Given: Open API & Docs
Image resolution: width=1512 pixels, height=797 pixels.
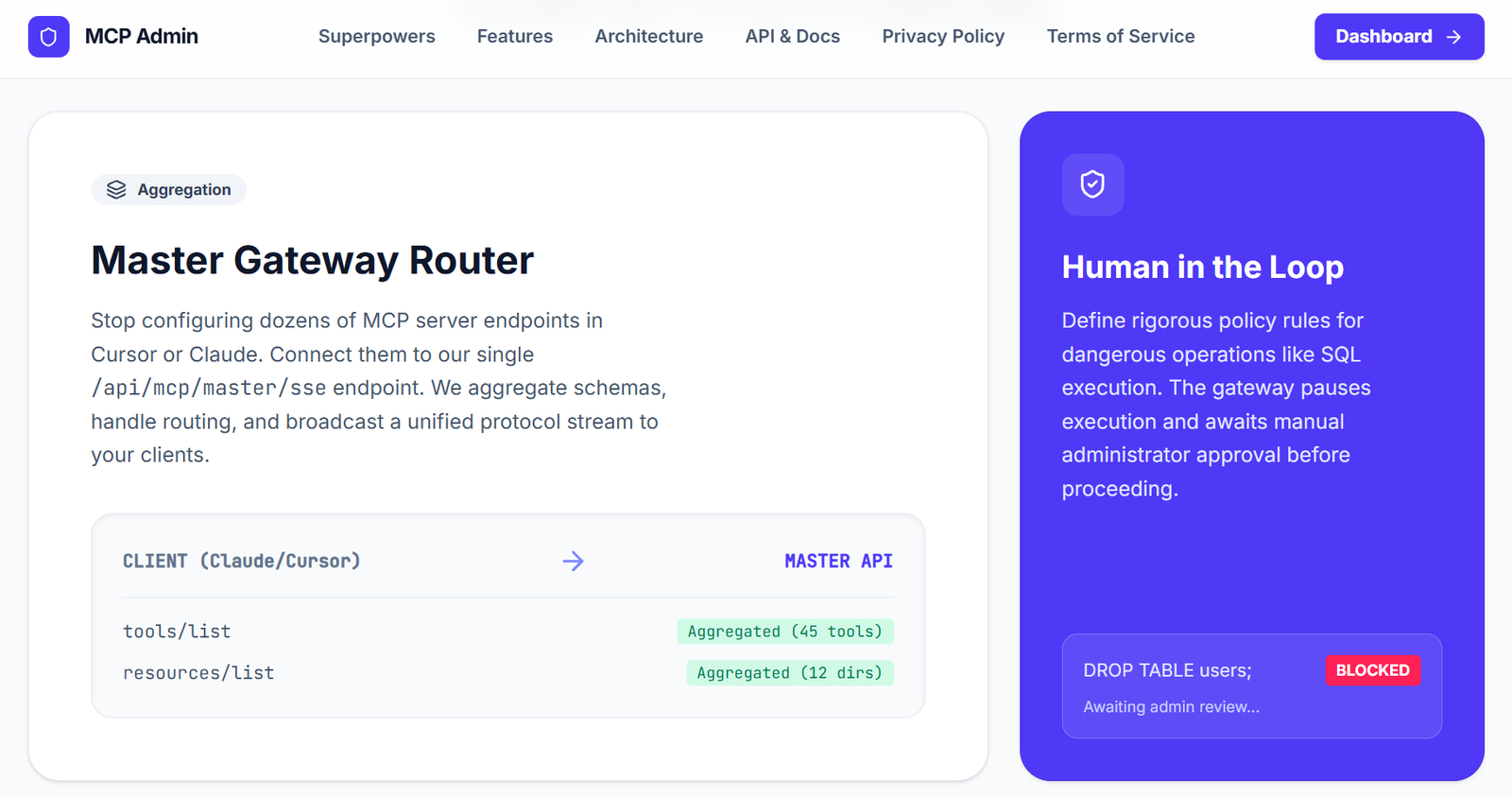Looking at the screenshot, I should (x=793, y=37).
